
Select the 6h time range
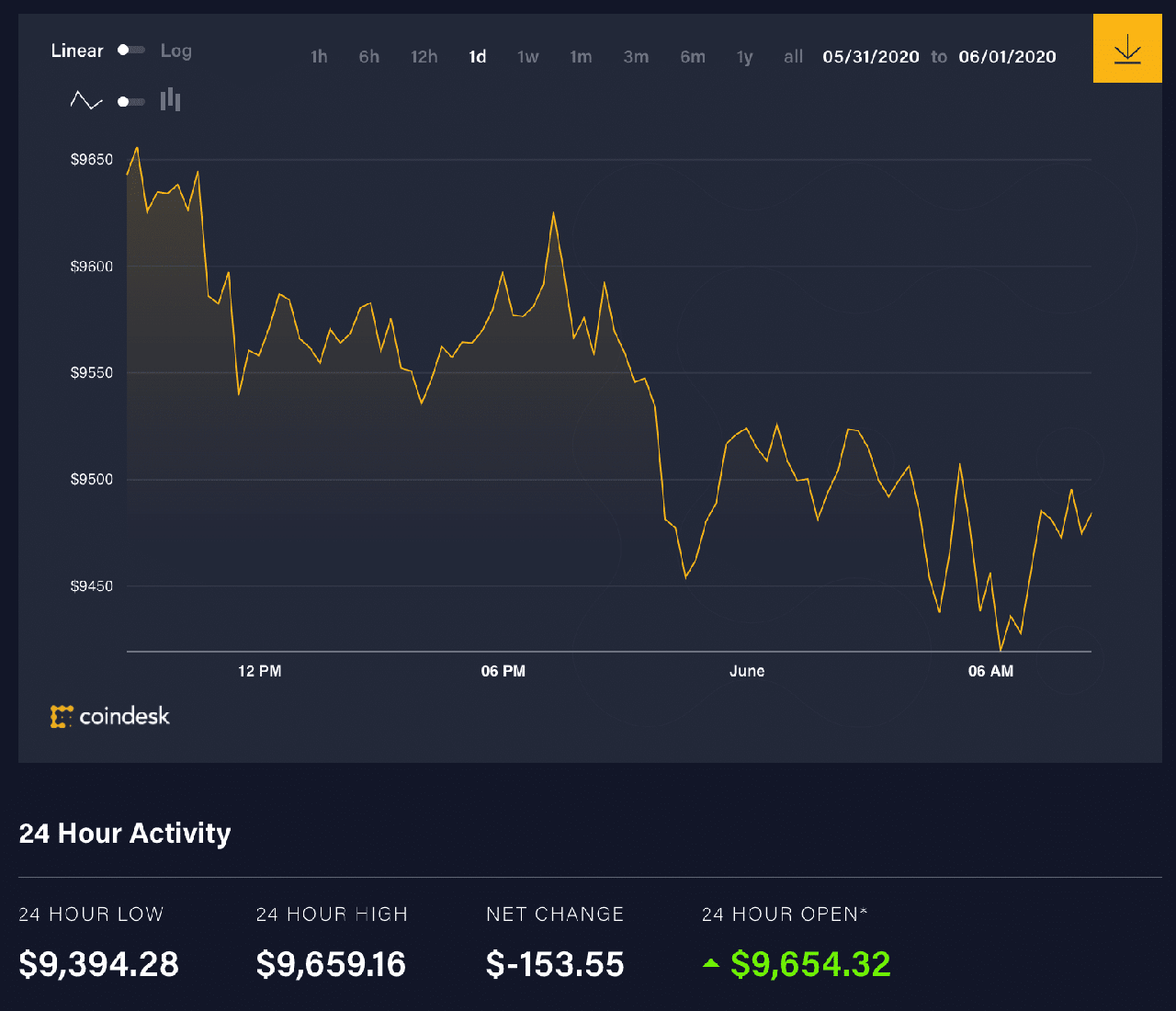coord(369,57)
